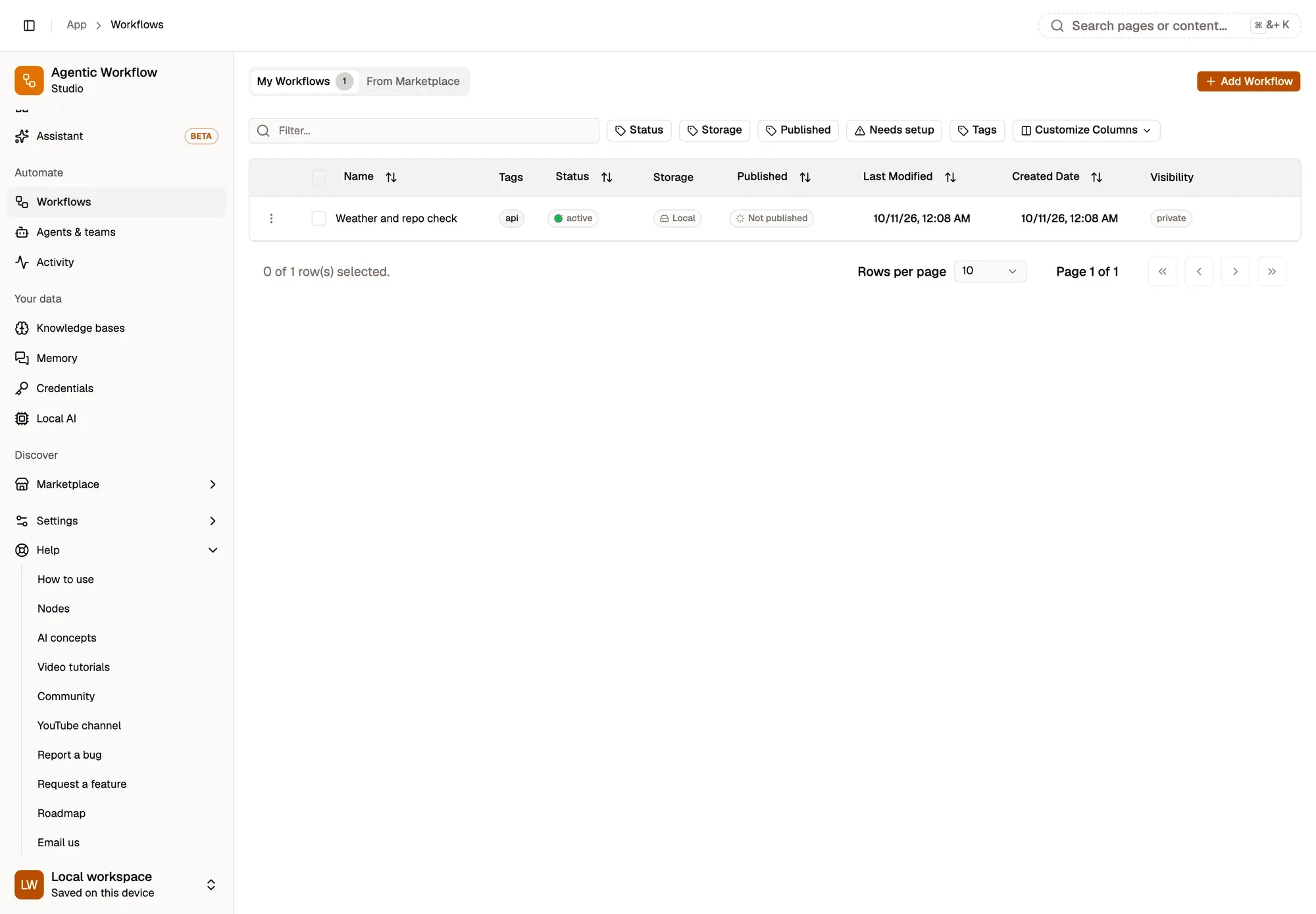Open the Assistant sparkle icon
This screenshot has width=1316, height=914.
tap(22, 136)
